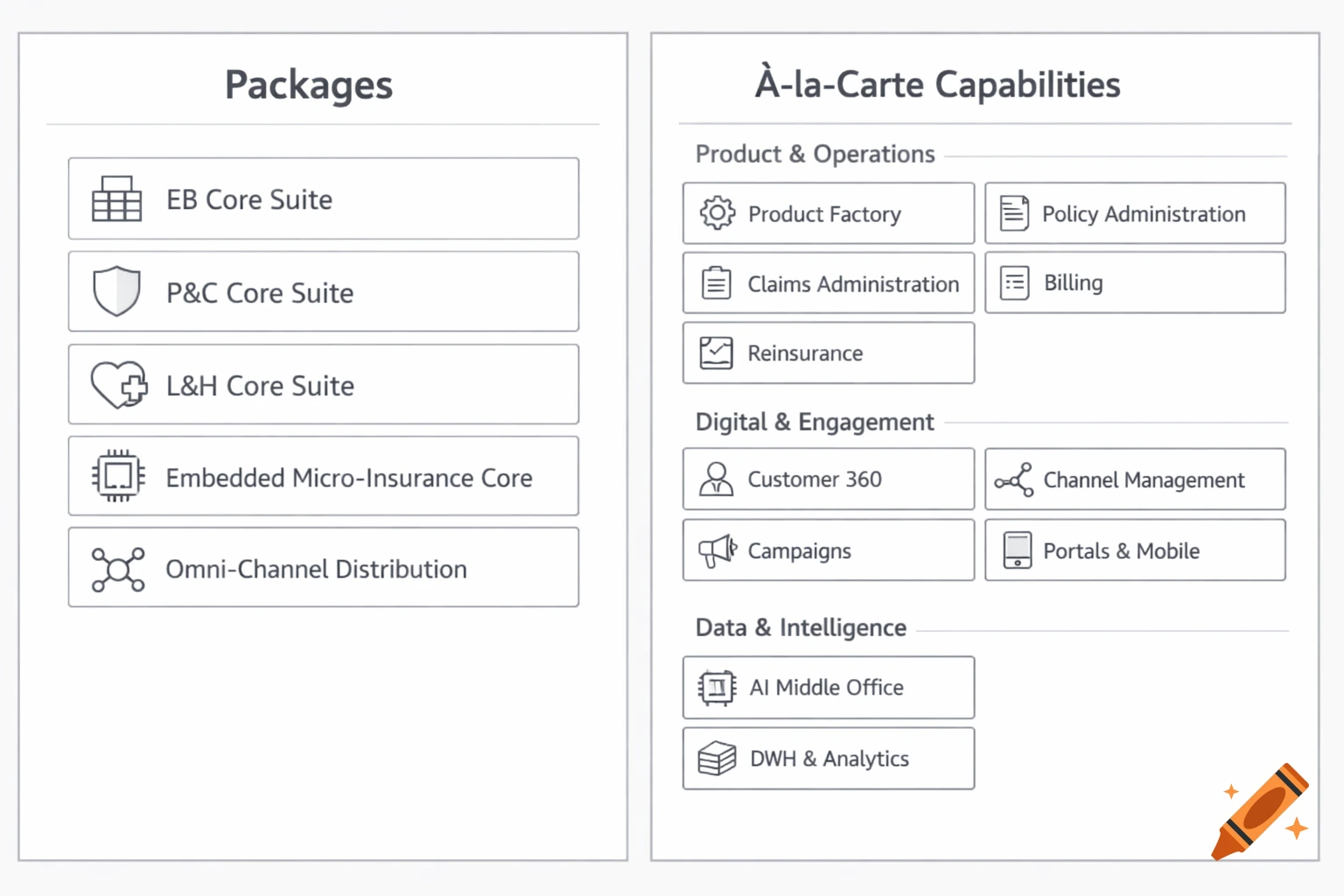Click the AI Middle Office chip icon

(717, 688)
